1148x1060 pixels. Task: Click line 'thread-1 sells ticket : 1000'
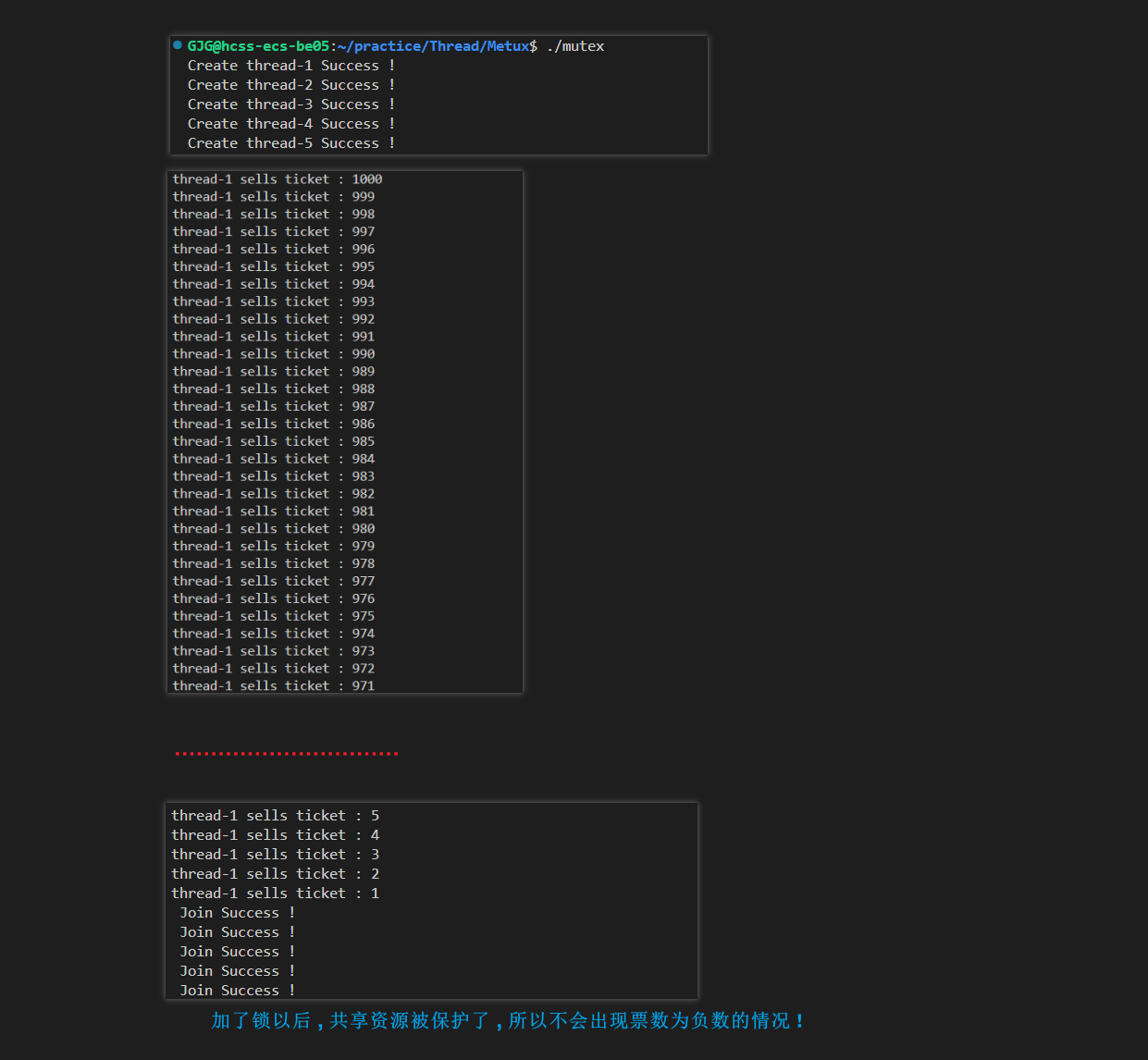click(x=278, y=179)
